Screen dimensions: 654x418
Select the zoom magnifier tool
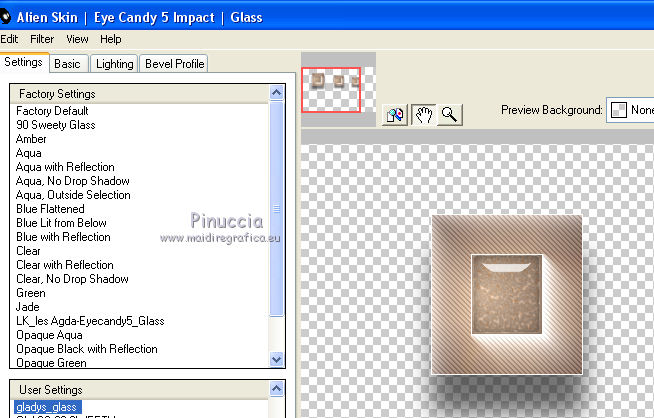coord(450,114)
